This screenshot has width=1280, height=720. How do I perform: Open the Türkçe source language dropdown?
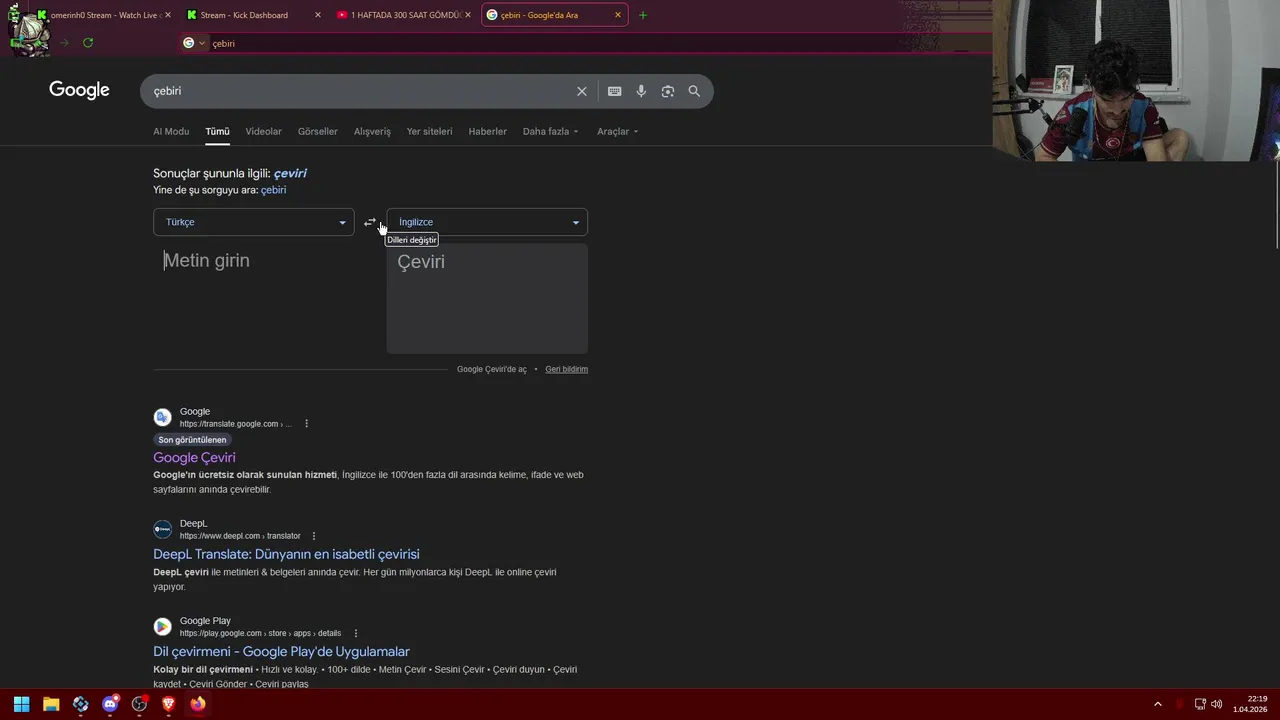[x=253, y=222]
